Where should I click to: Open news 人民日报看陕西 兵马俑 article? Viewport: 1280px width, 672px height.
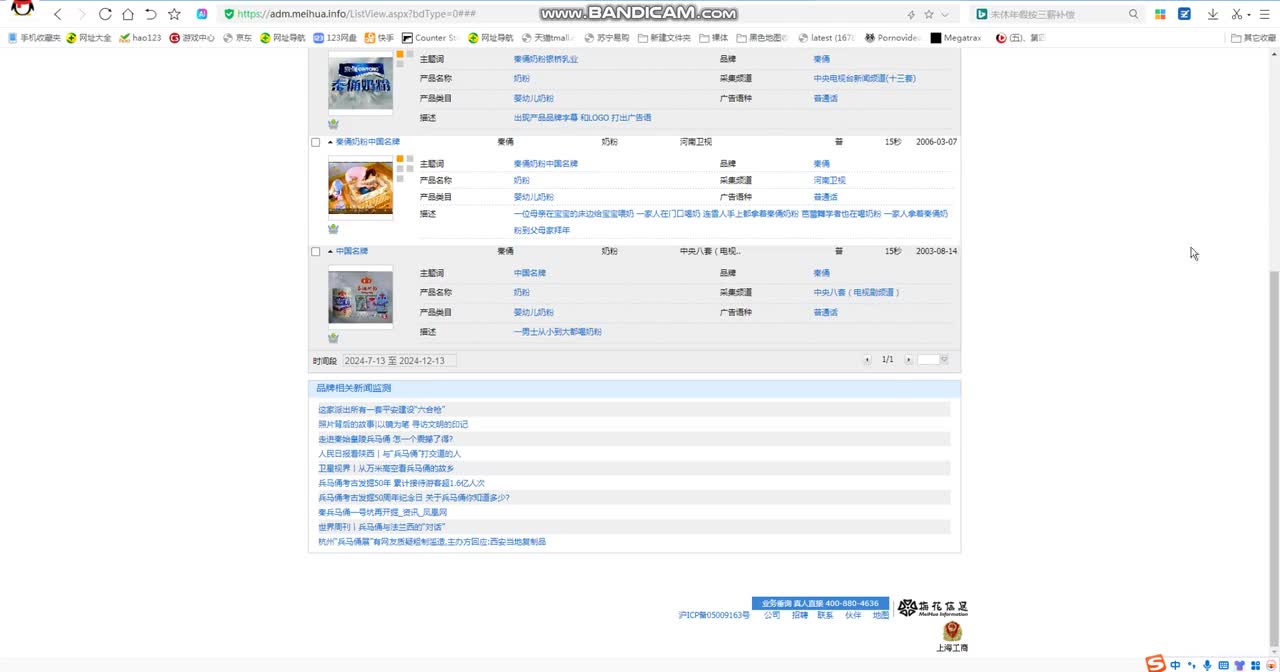click(x=390, y=453)
